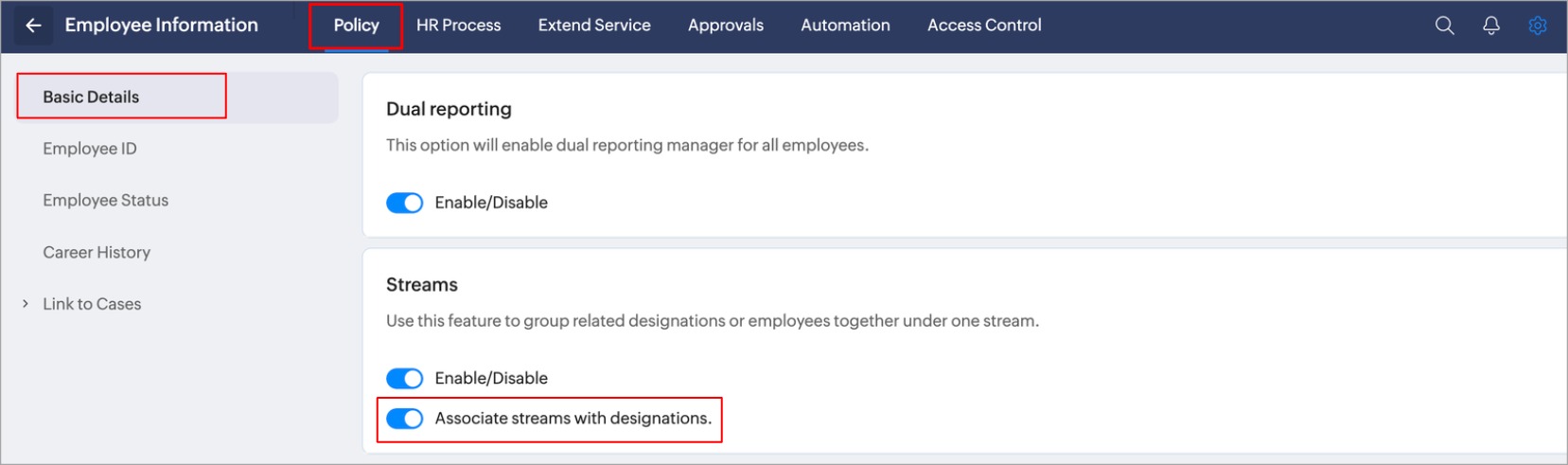
Task: Toggle Associate streams with designations
Action: tap(405, 419)
